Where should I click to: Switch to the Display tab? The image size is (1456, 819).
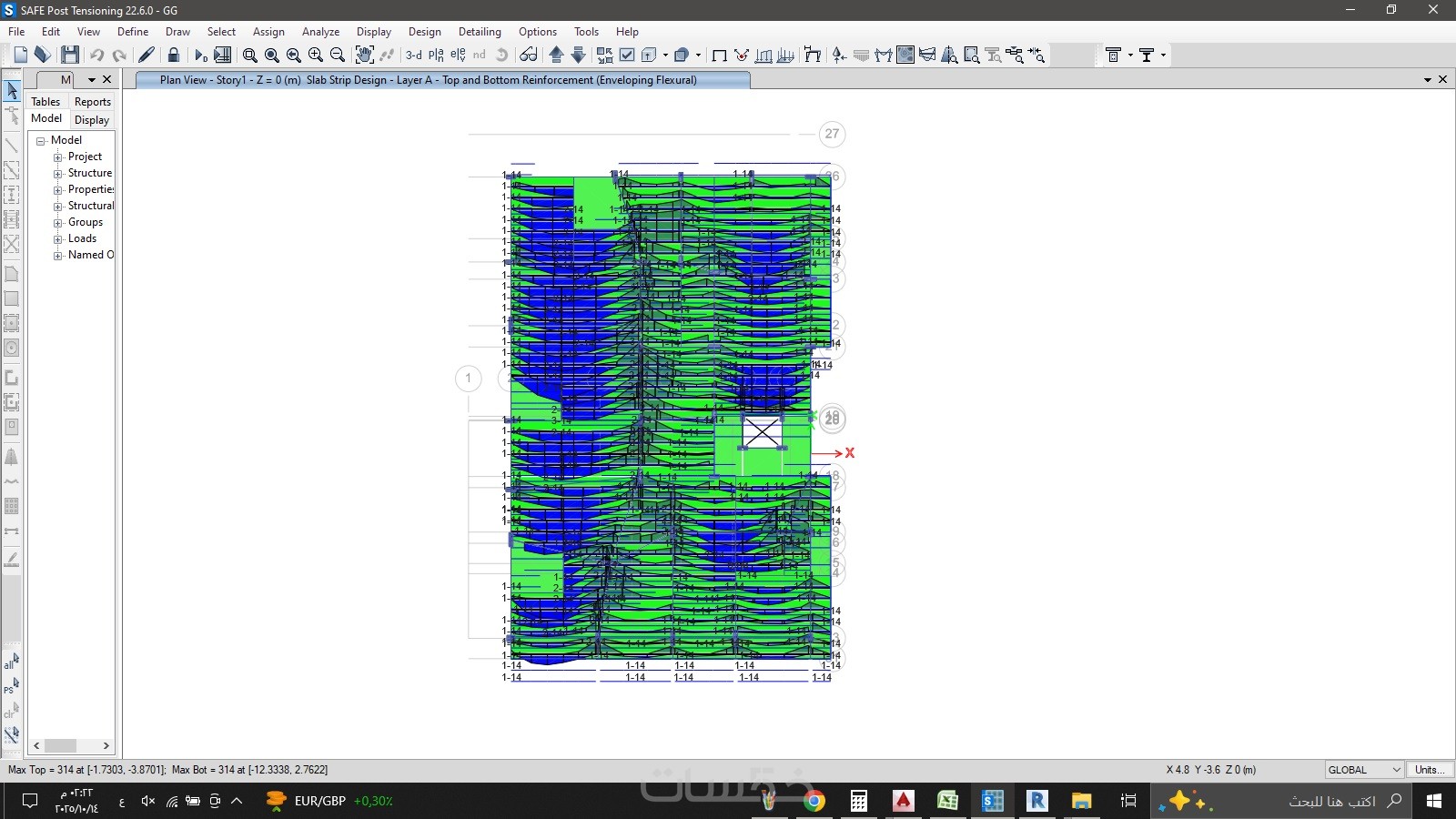[x=91, y=120]
